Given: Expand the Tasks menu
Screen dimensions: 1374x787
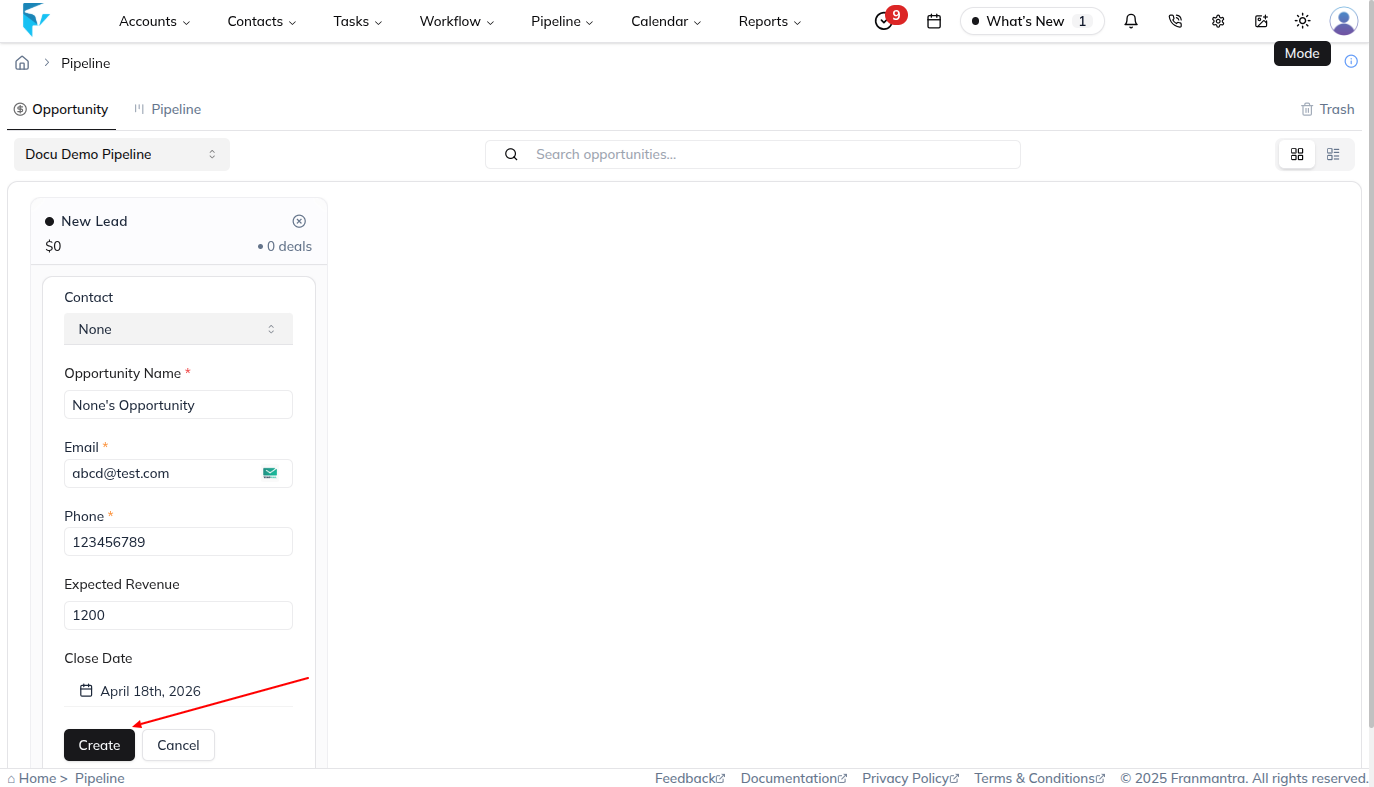Looking at the screenshot, I should point(358,21).
